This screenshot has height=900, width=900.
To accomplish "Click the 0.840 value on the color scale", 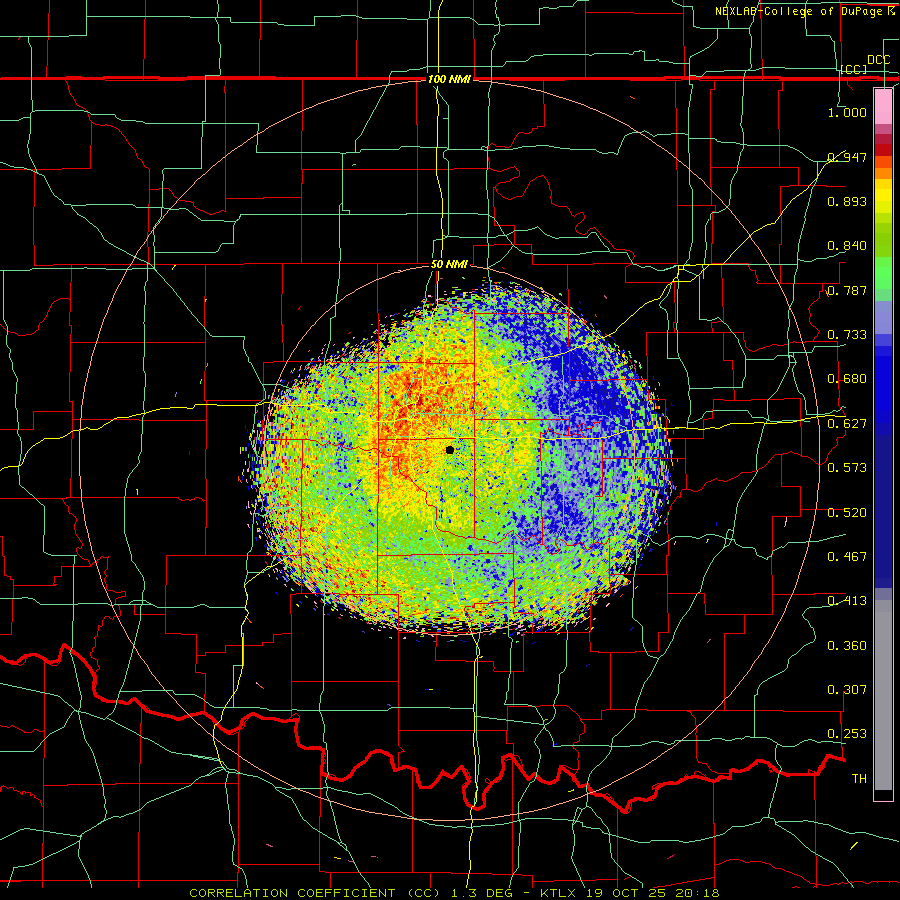I will (847, 246).
